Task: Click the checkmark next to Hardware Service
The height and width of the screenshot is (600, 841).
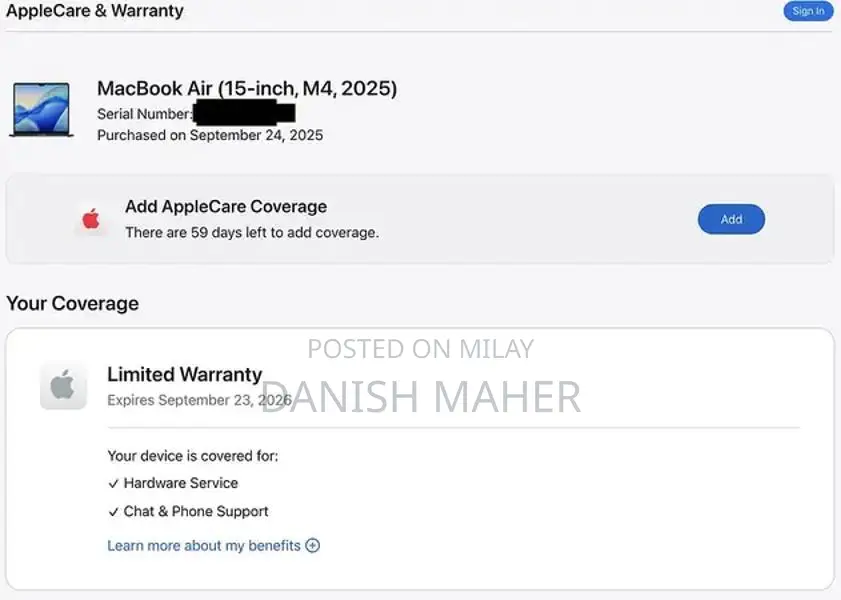Action: (x=113, y=484)
